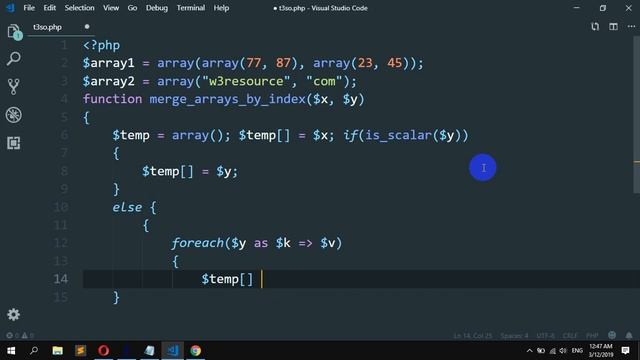Open Windows taskbar search
Image resolution: width=640 pixels, height=360 pixels.
pos(34,351)
